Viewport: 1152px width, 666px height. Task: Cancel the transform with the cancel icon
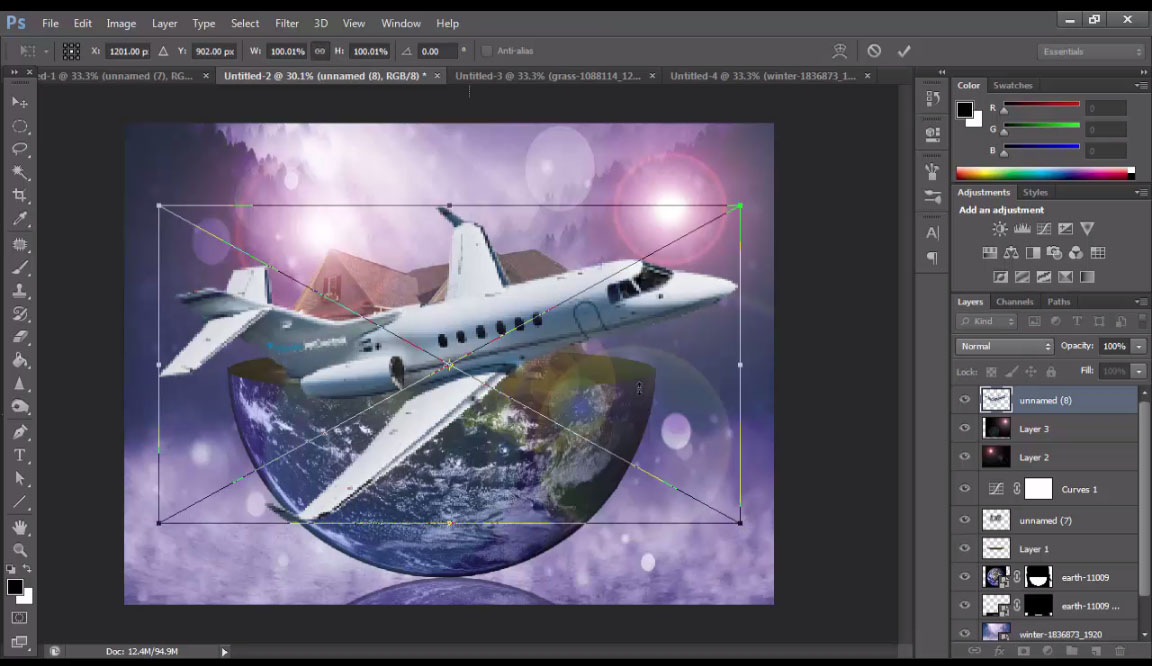874,50
